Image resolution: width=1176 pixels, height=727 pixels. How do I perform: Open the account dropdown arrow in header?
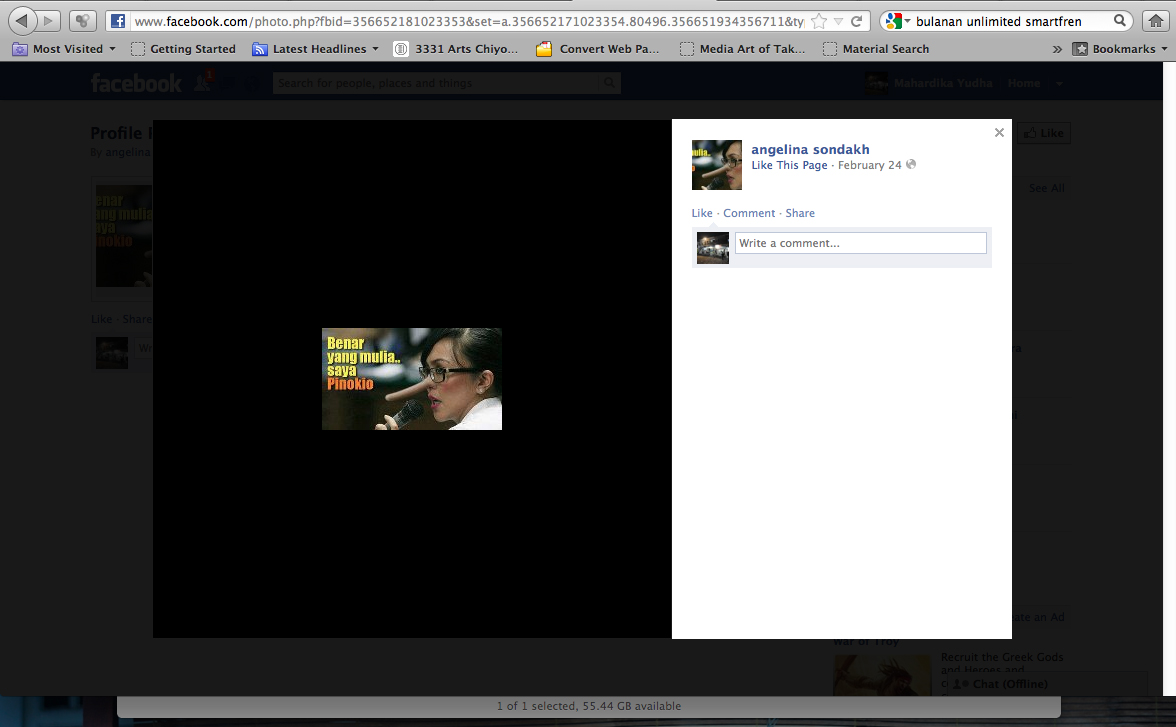click(1059, 83)
